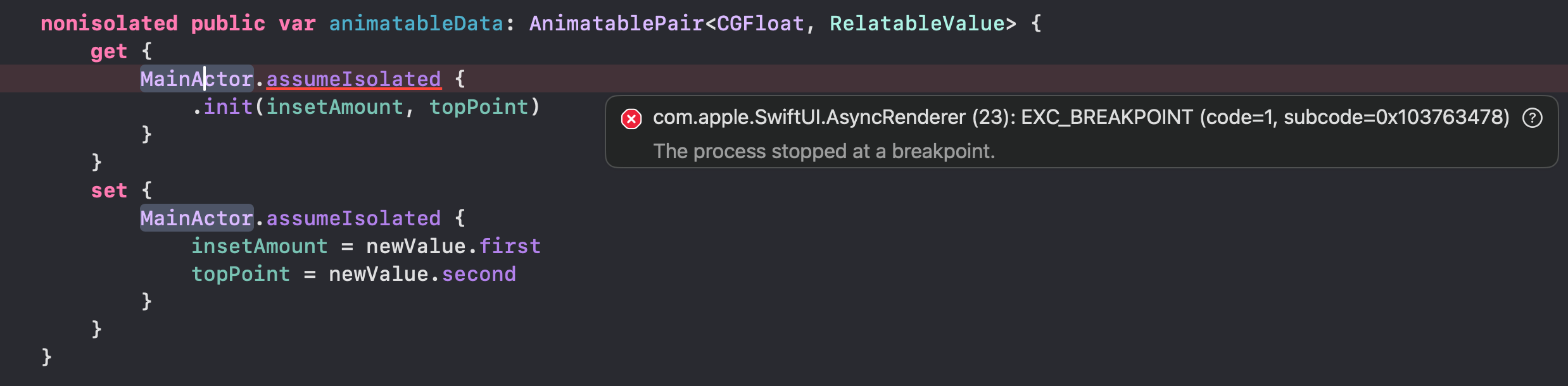Click the red error icon in breakpoint banner
1568x386 pixels.
point(631,118)
